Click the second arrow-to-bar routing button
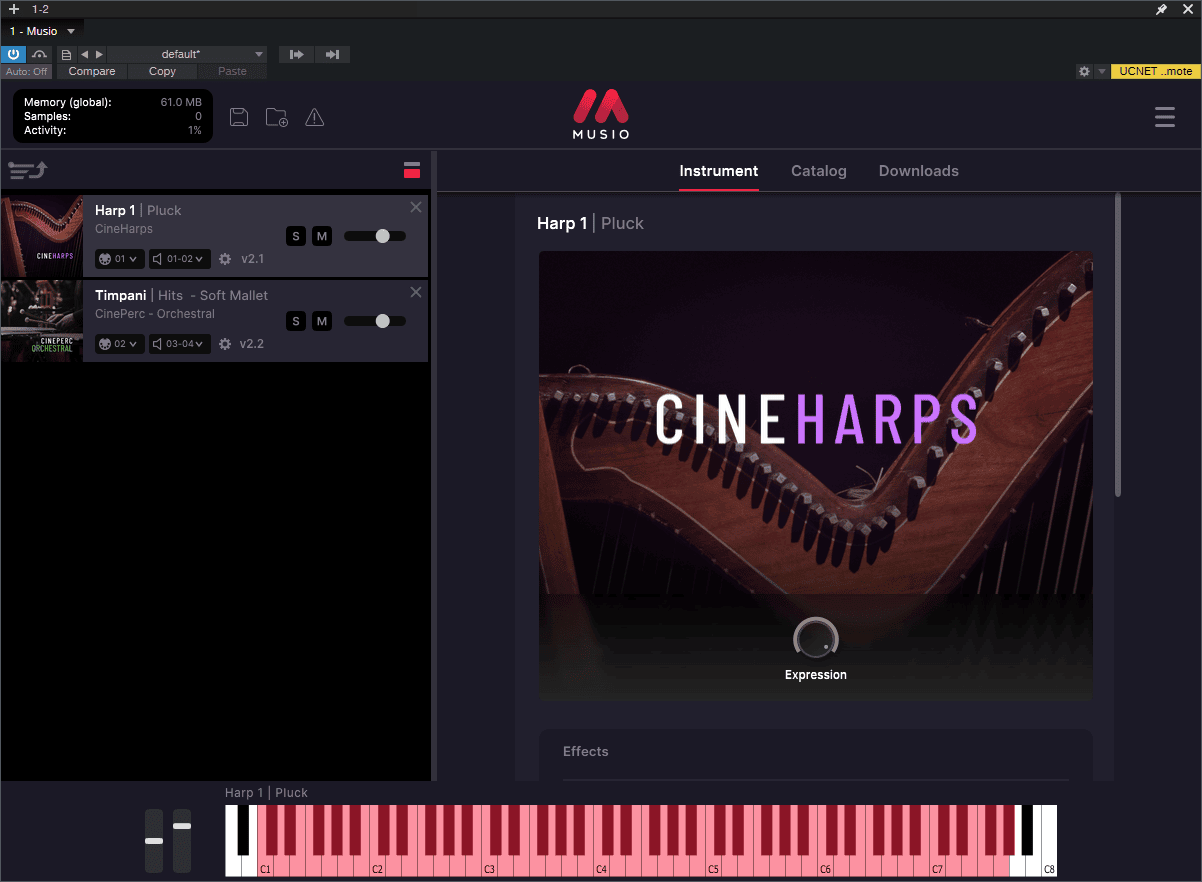The height and width of the screenshot is (882, 1202). pyautogui.click(x=333, y=54)
